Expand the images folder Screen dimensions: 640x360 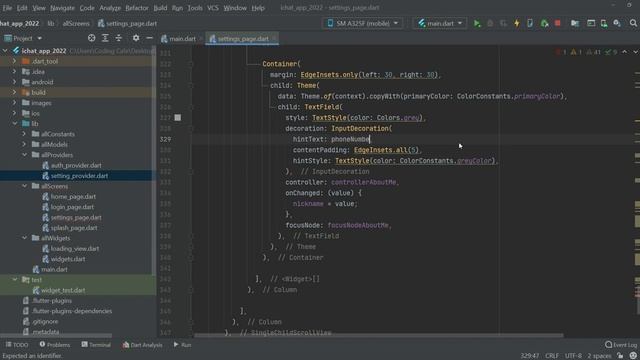(14, 103)
